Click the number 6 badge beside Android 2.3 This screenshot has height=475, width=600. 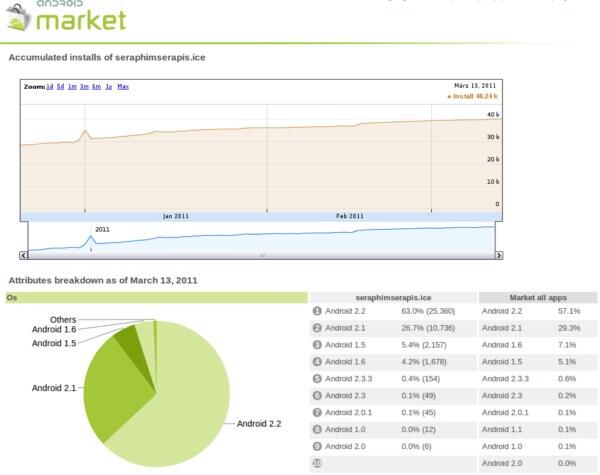coord(317,395)
